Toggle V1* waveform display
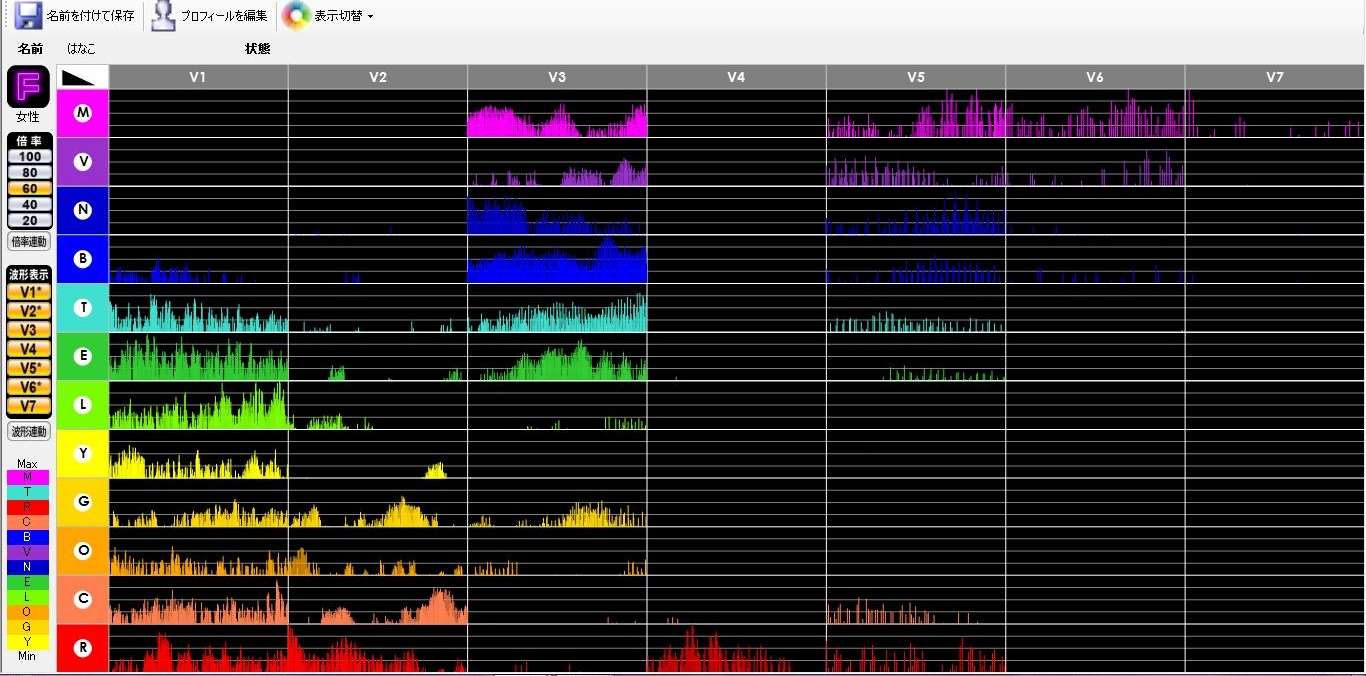The image size is (1366, 676). point(28,292)
